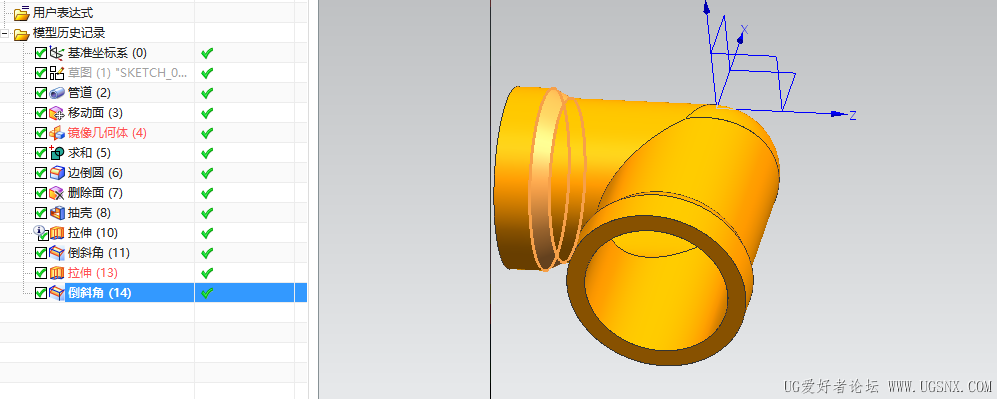
Task: Click the 边倒圆 (6) edge blend icon
Action: tap(57, 173)
